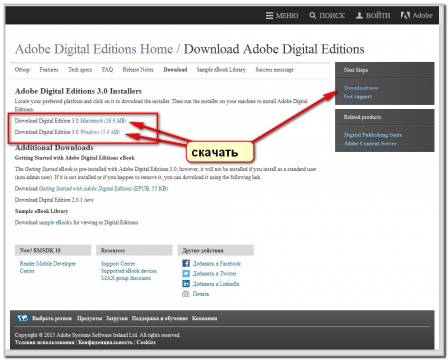The width and height of the screenshot is (448, 360).
Task: Select the Download tab
Action: click(175, 70)
